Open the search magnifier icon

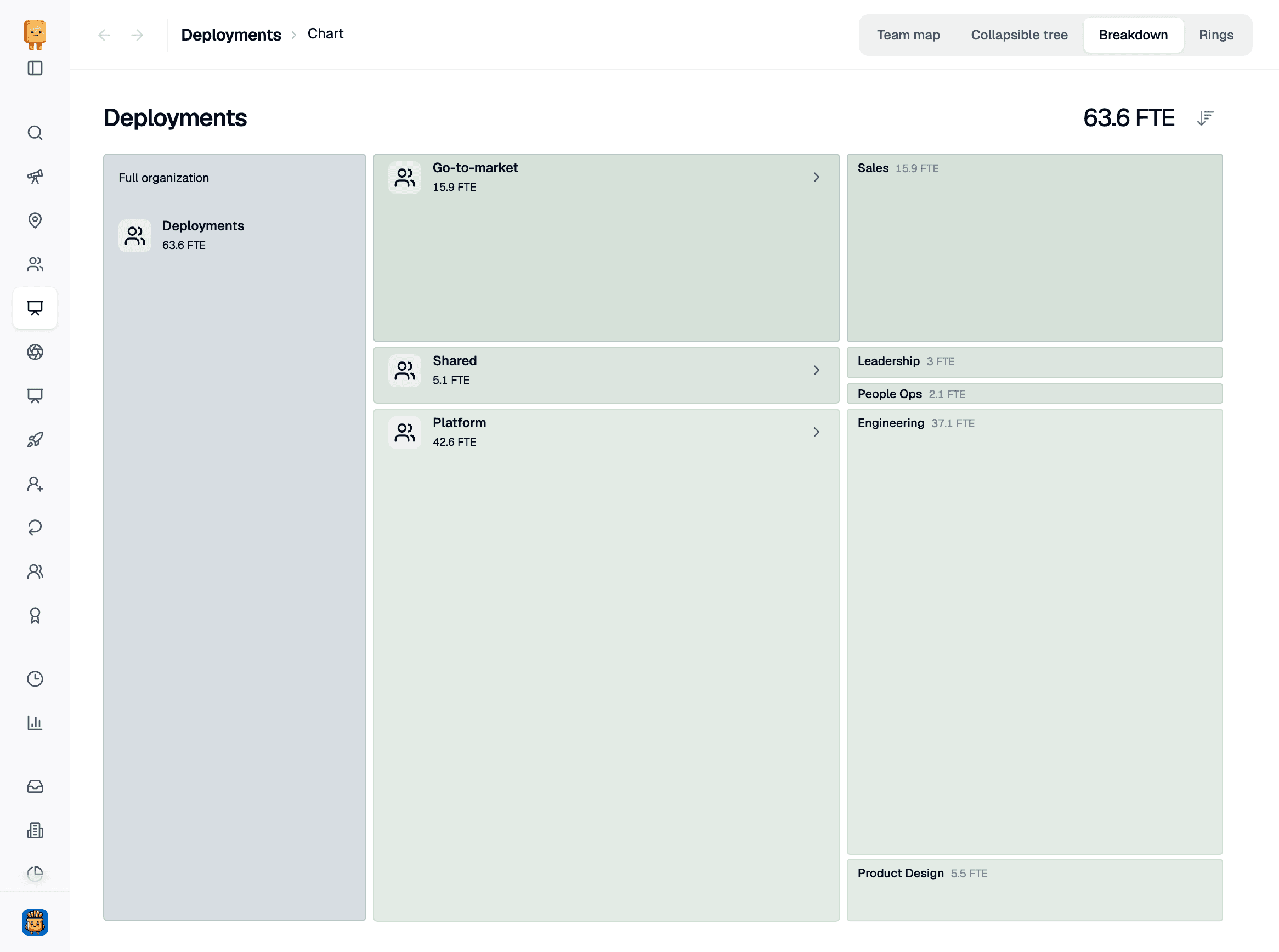pos(35,133)
